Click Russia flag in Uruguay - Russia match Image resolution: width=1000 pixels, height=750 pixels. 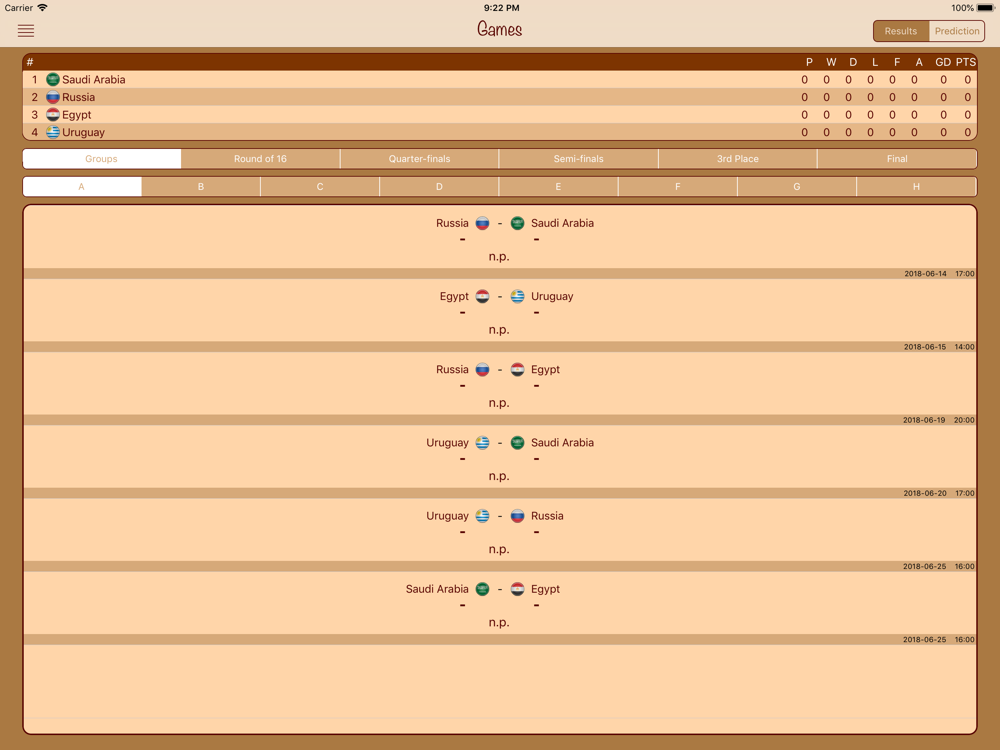[517, 516]
